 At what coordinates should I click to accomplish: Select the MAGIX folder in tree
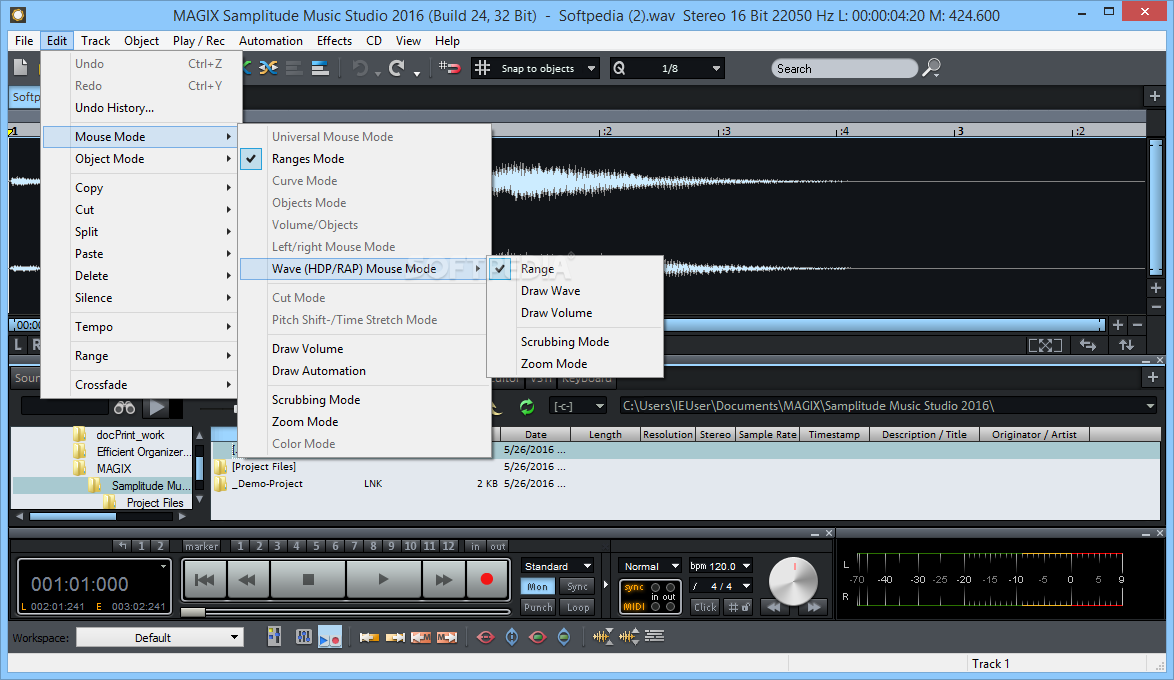114,469
